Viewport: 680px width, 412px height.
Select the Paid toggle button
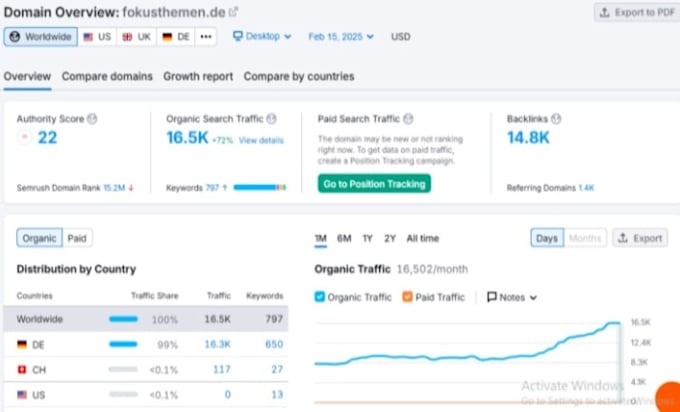click(77, 238)
